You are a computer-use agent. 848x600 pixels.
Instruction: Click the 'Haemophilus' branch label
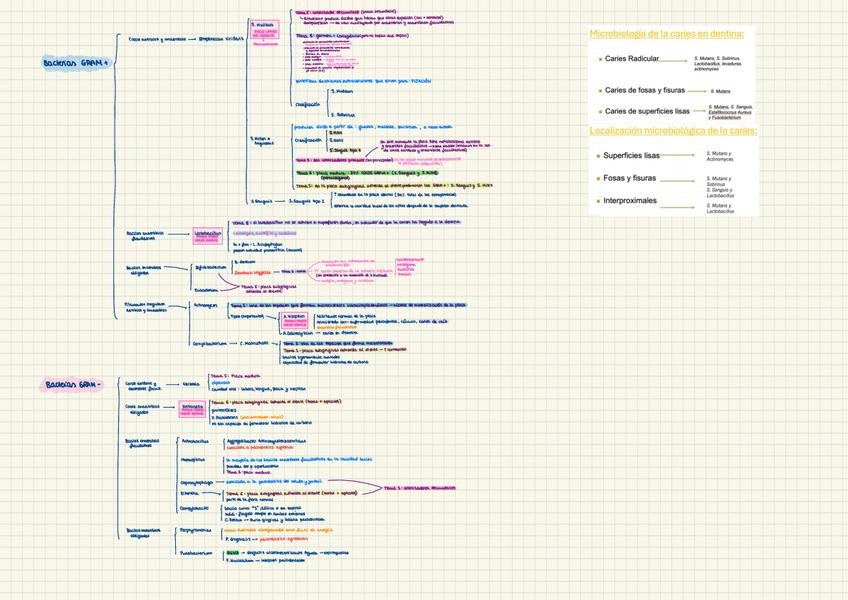[193, 460]
